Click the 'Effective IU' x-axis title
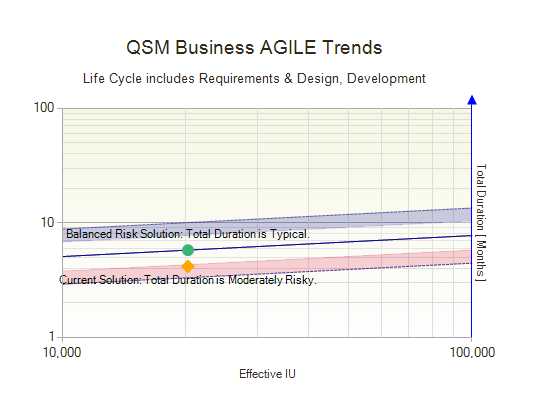Viewport: 537px width, 402px height. (x=267, y=374)
